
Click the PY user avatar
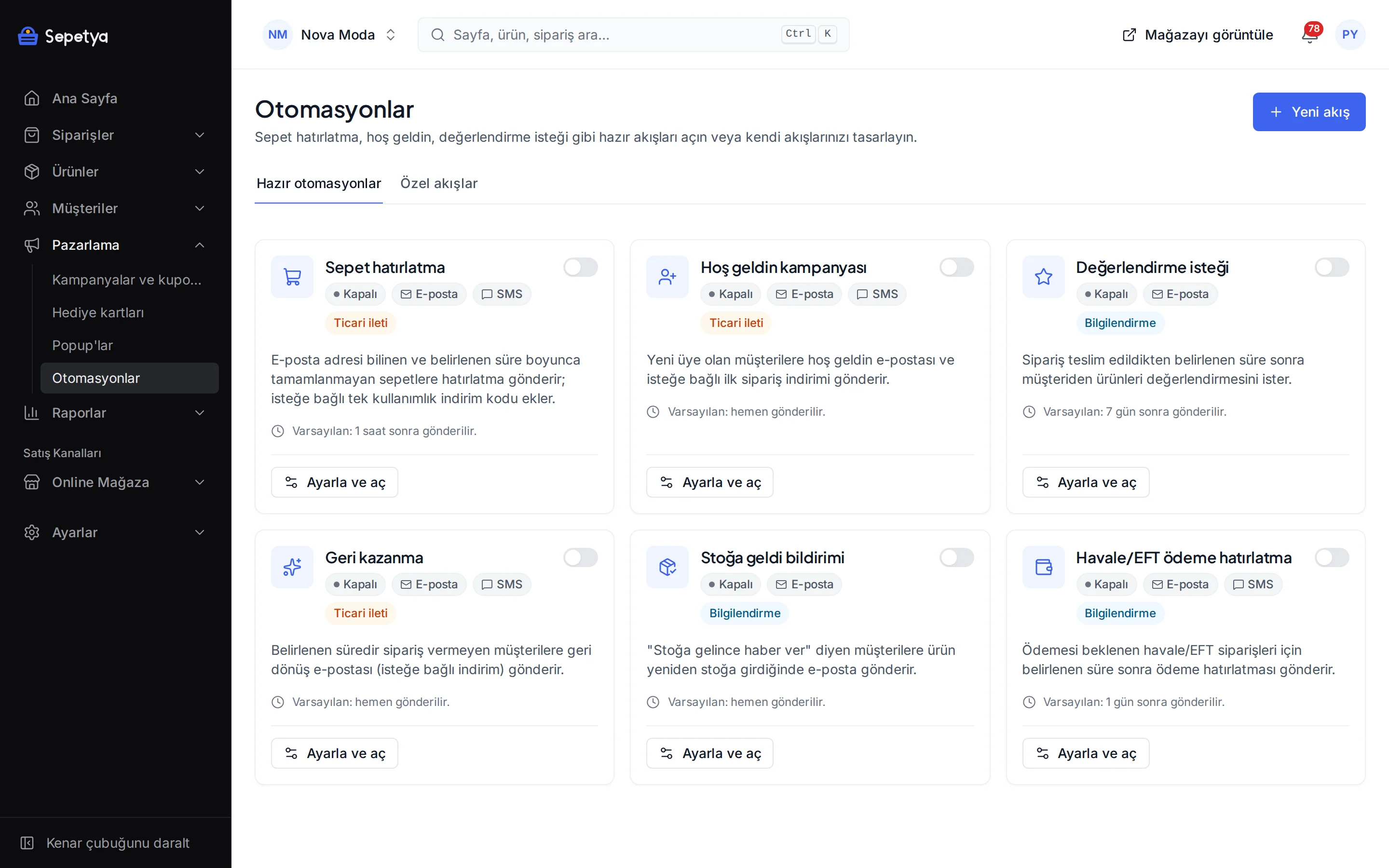[x=1350, y=34]
